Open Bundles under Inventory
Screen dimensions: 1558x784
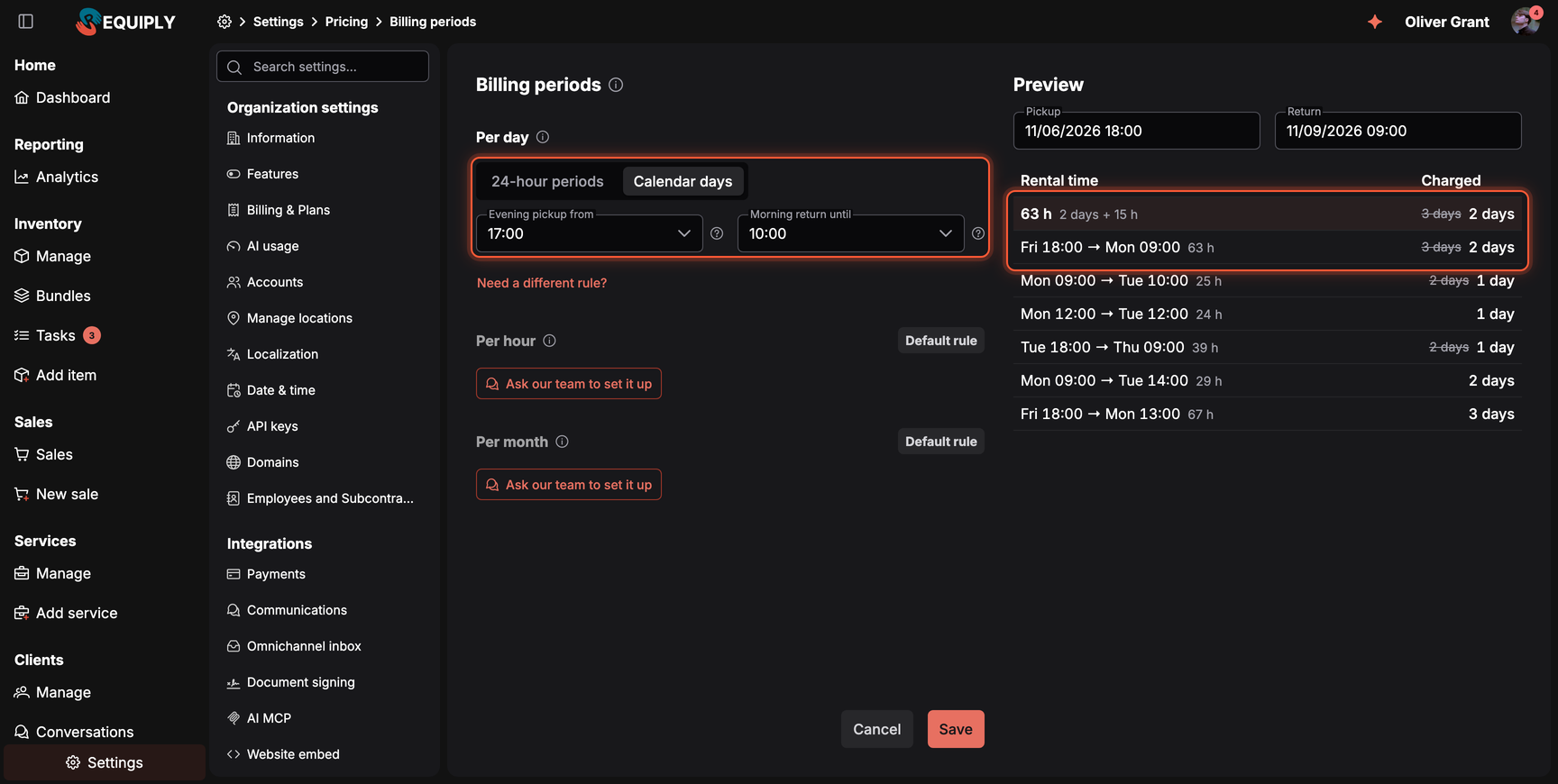tap(52, 296)
